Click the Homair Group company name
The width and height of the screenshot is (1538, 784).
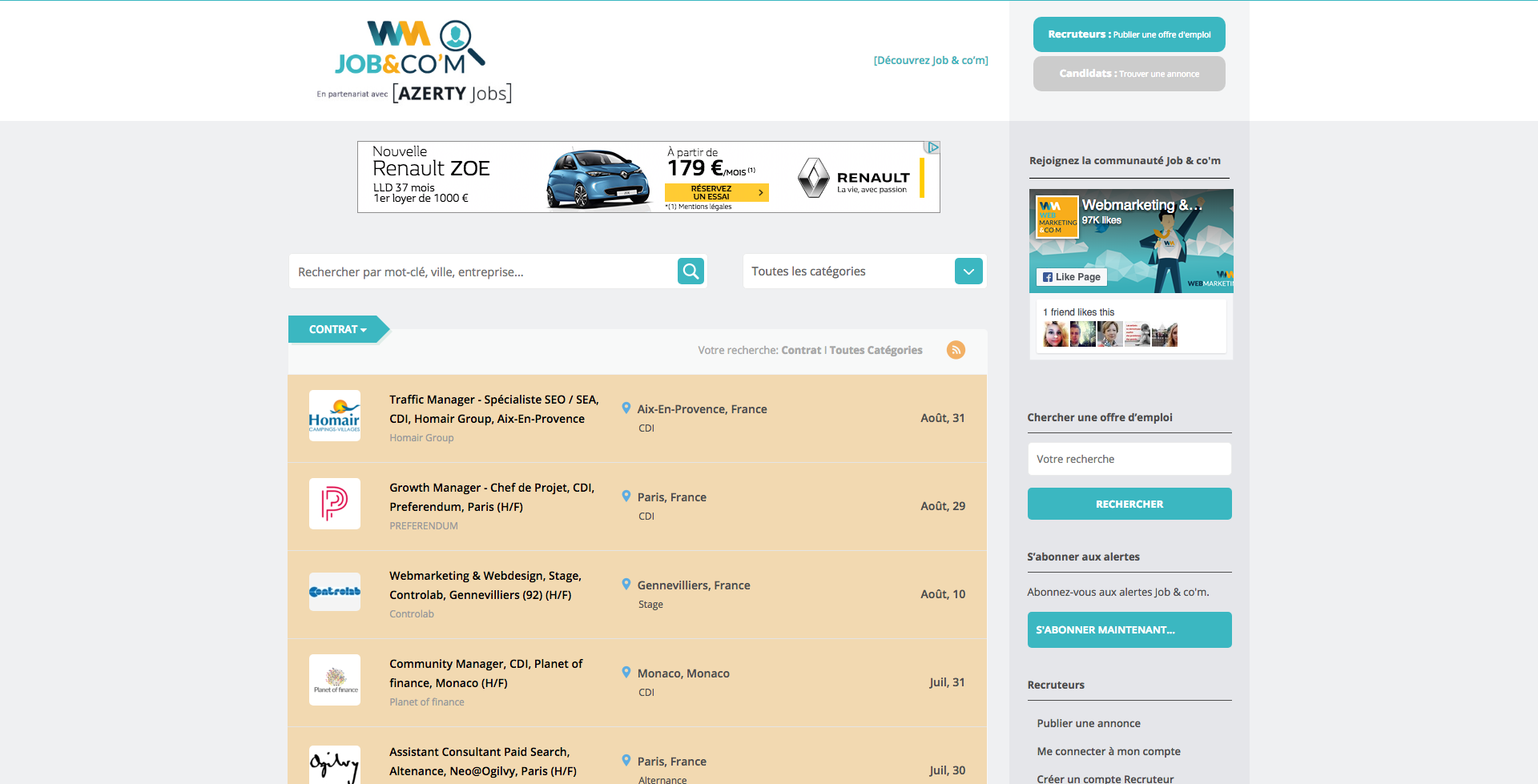[x=421, y=438]
